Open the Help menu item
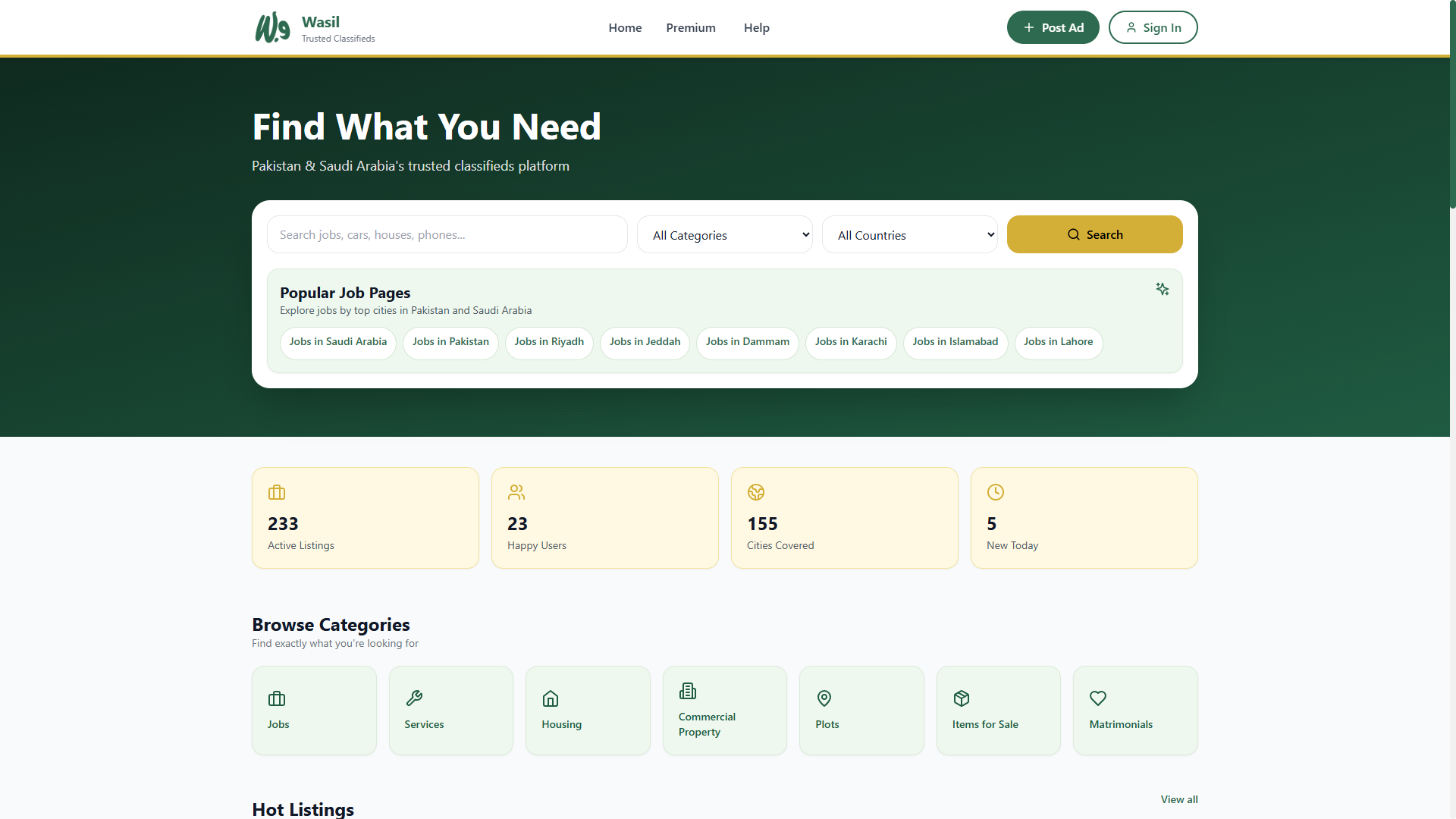This screenshot has width=1456, height=819. pyautogui.click(x=757, y=28)
